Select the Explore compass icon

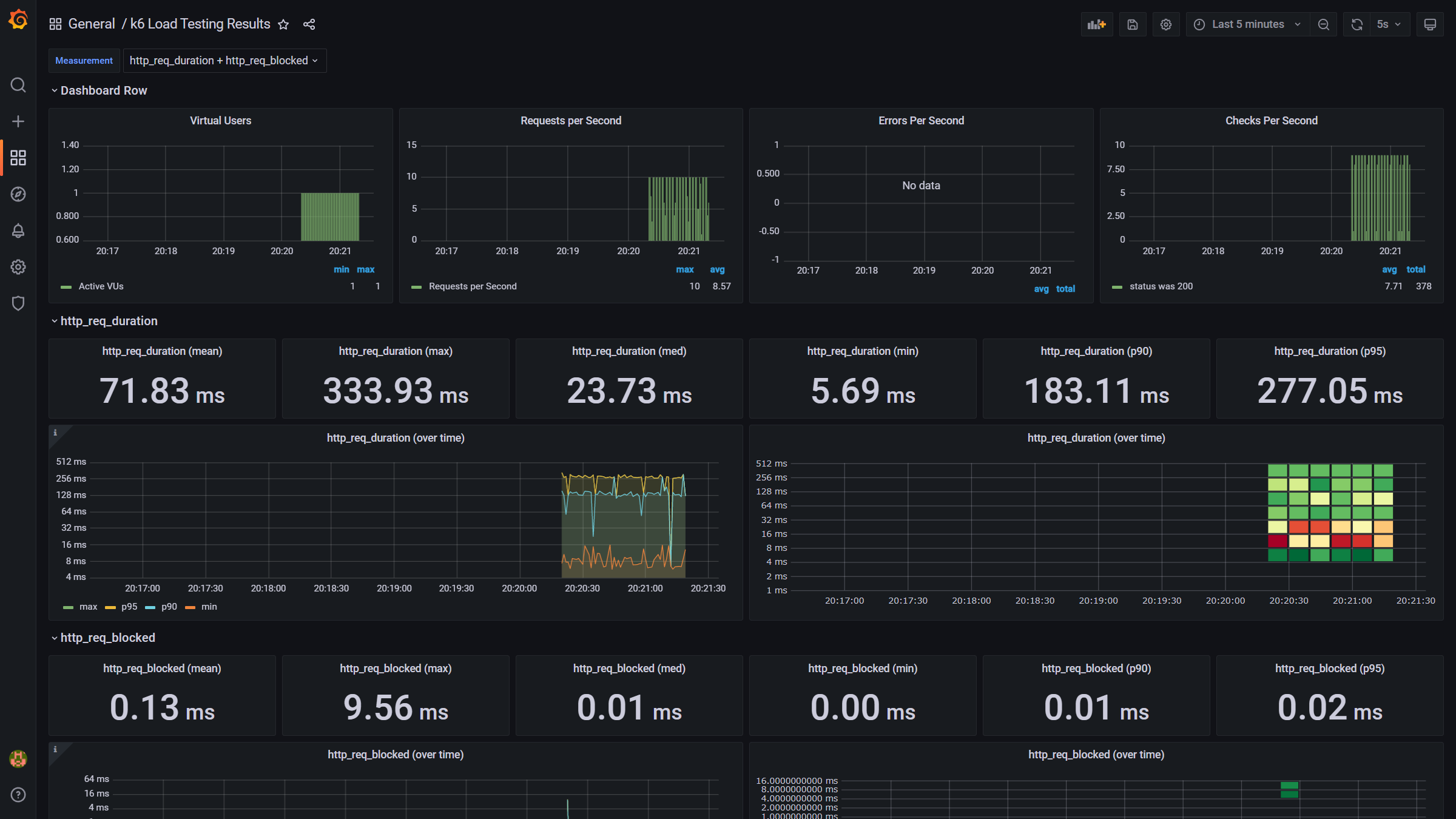pos(18,194)
